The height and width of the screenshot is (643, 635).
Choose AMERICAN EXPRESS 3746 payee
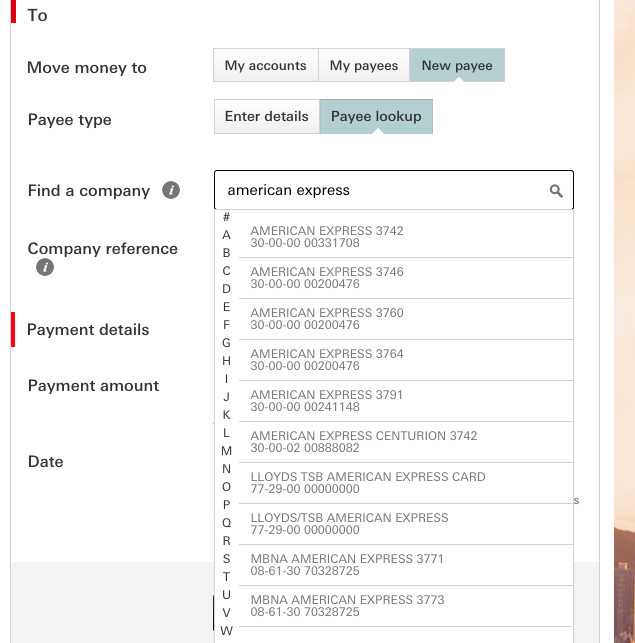coord(406,278)
